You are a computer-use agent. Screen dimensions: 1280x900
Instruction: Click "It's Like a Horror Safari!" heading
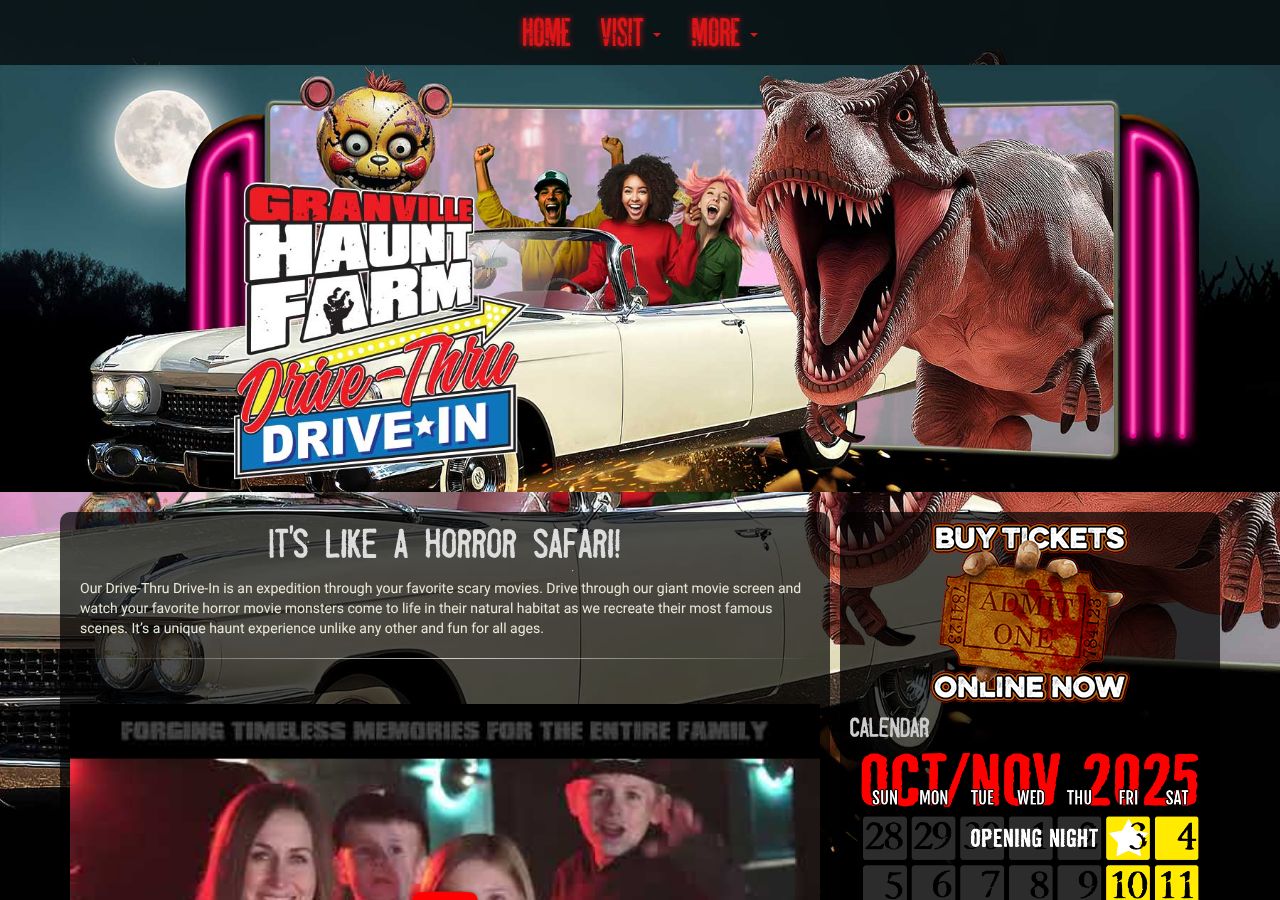tap(445, 545)
